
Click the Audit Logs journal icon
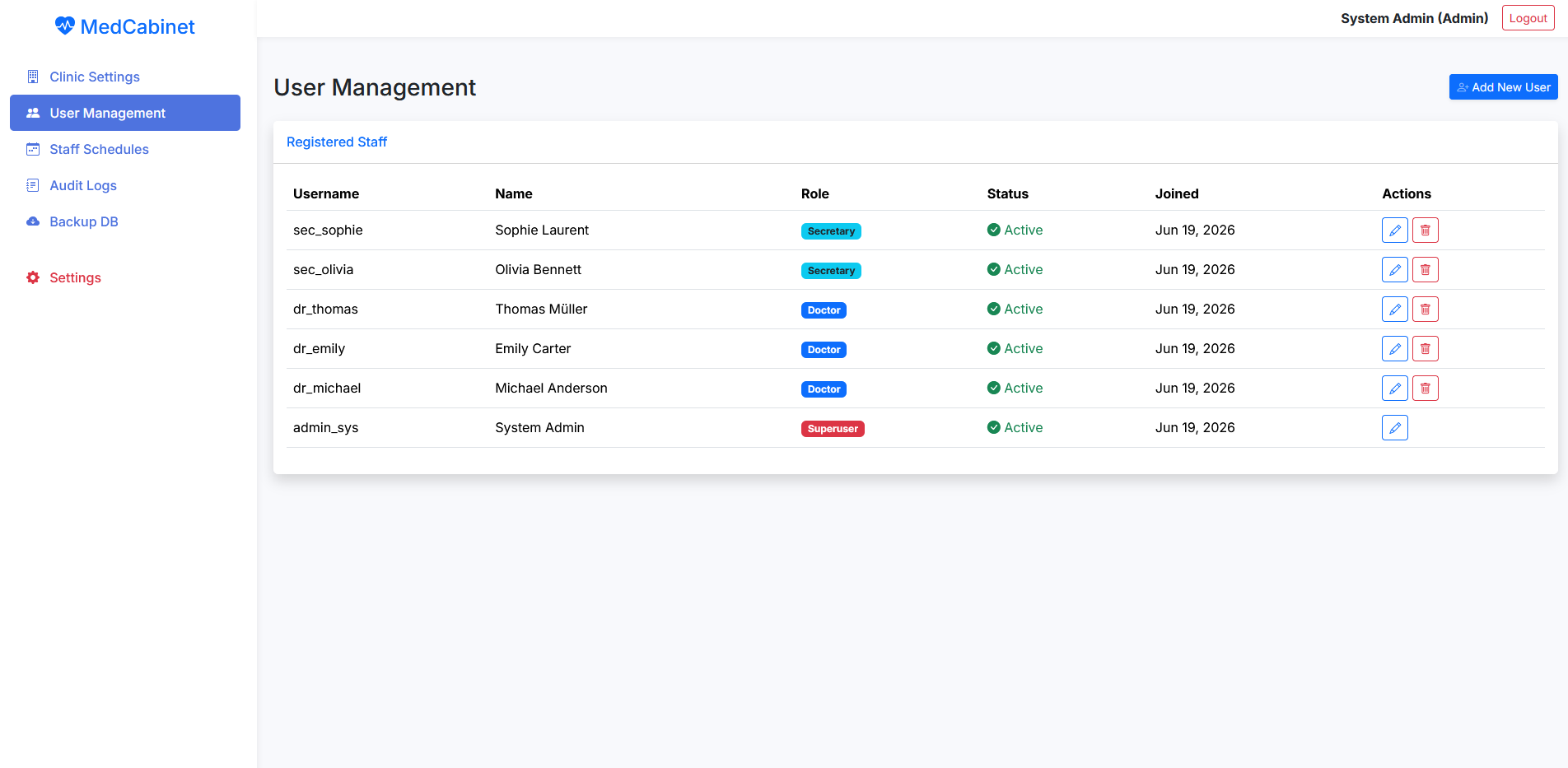point(33,185)
